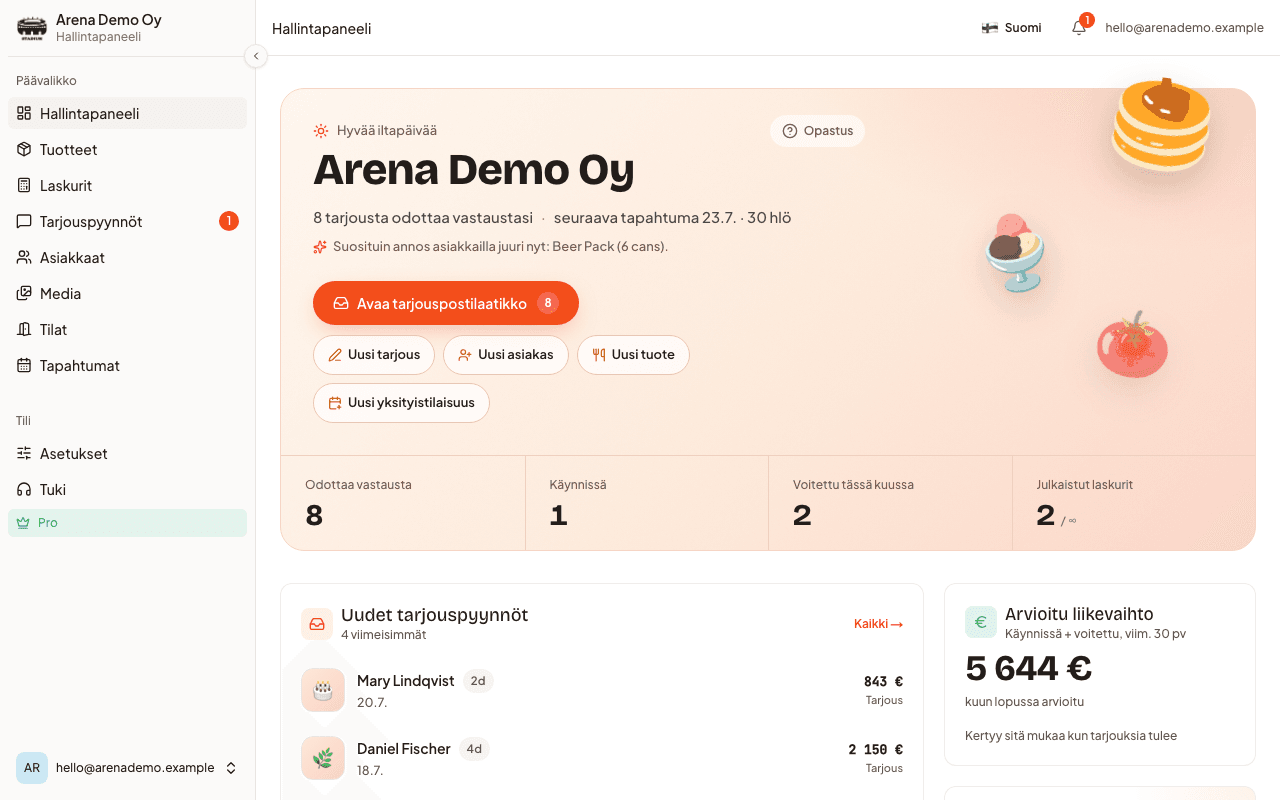Open Asetukset settings
This screenshot has height=800, width=1280.
pyautogui.click(x=127, y=453)
